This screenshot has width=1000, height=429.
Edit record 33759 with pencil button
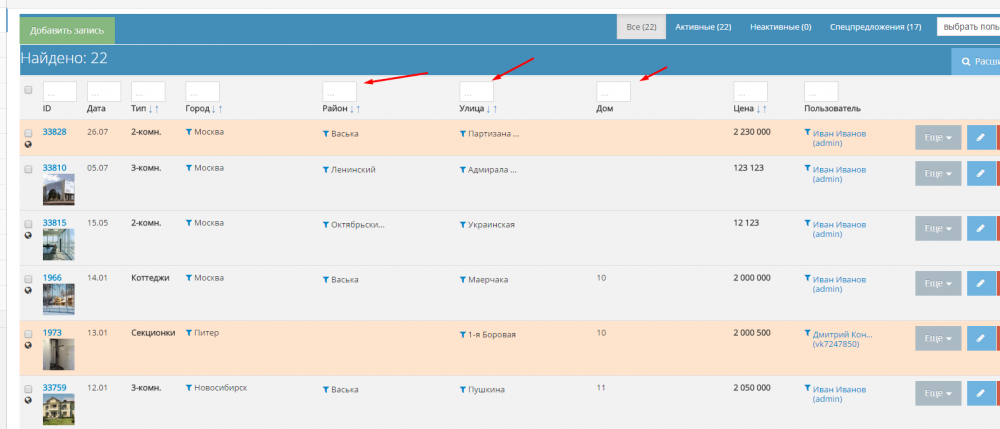click(x=981, y=393)
